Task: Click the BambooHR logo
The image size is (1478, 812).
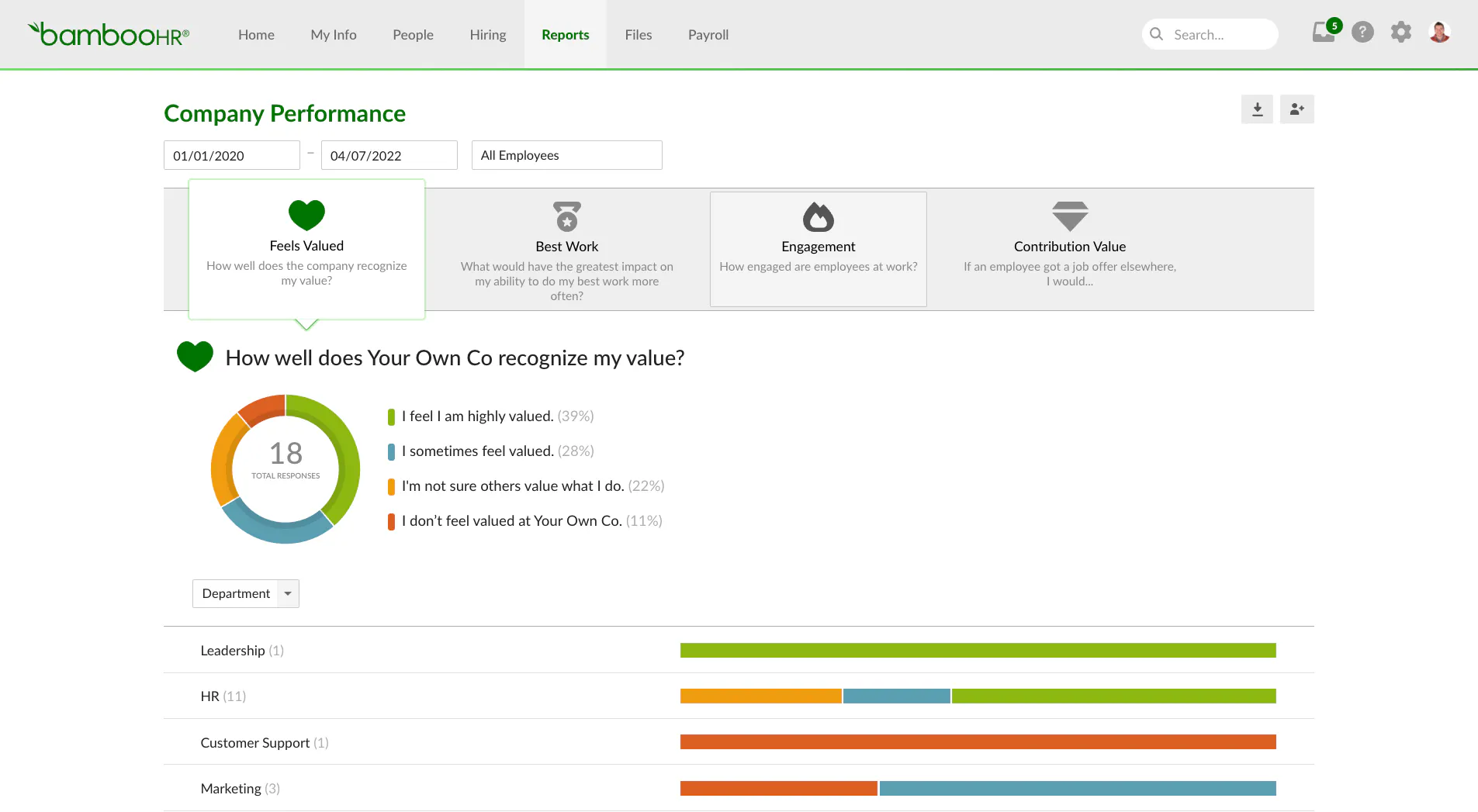Action: click(109, 34)
